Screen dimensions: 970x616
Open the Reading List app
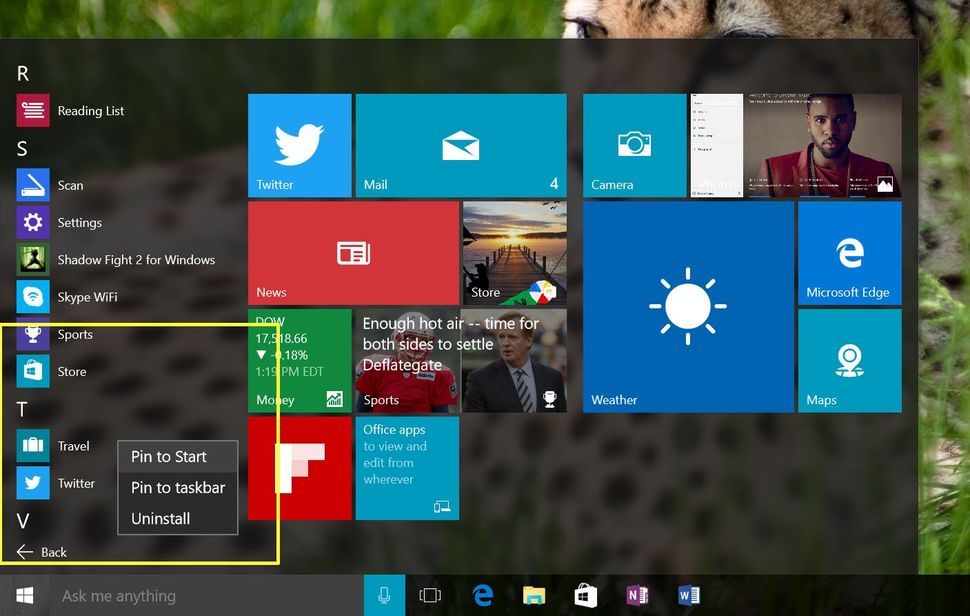click(90, 111)
